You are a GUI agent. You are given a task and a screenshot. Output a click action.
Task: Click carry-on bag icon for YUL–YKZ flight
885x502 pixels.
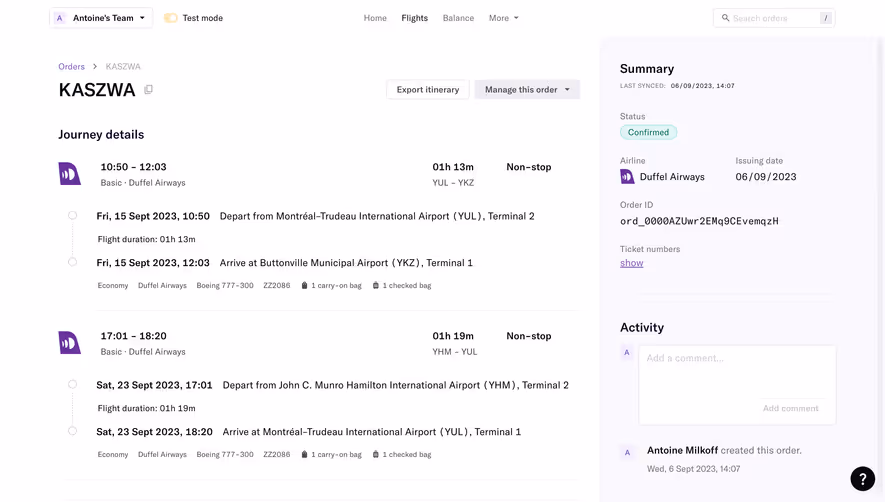coord(304,285)
